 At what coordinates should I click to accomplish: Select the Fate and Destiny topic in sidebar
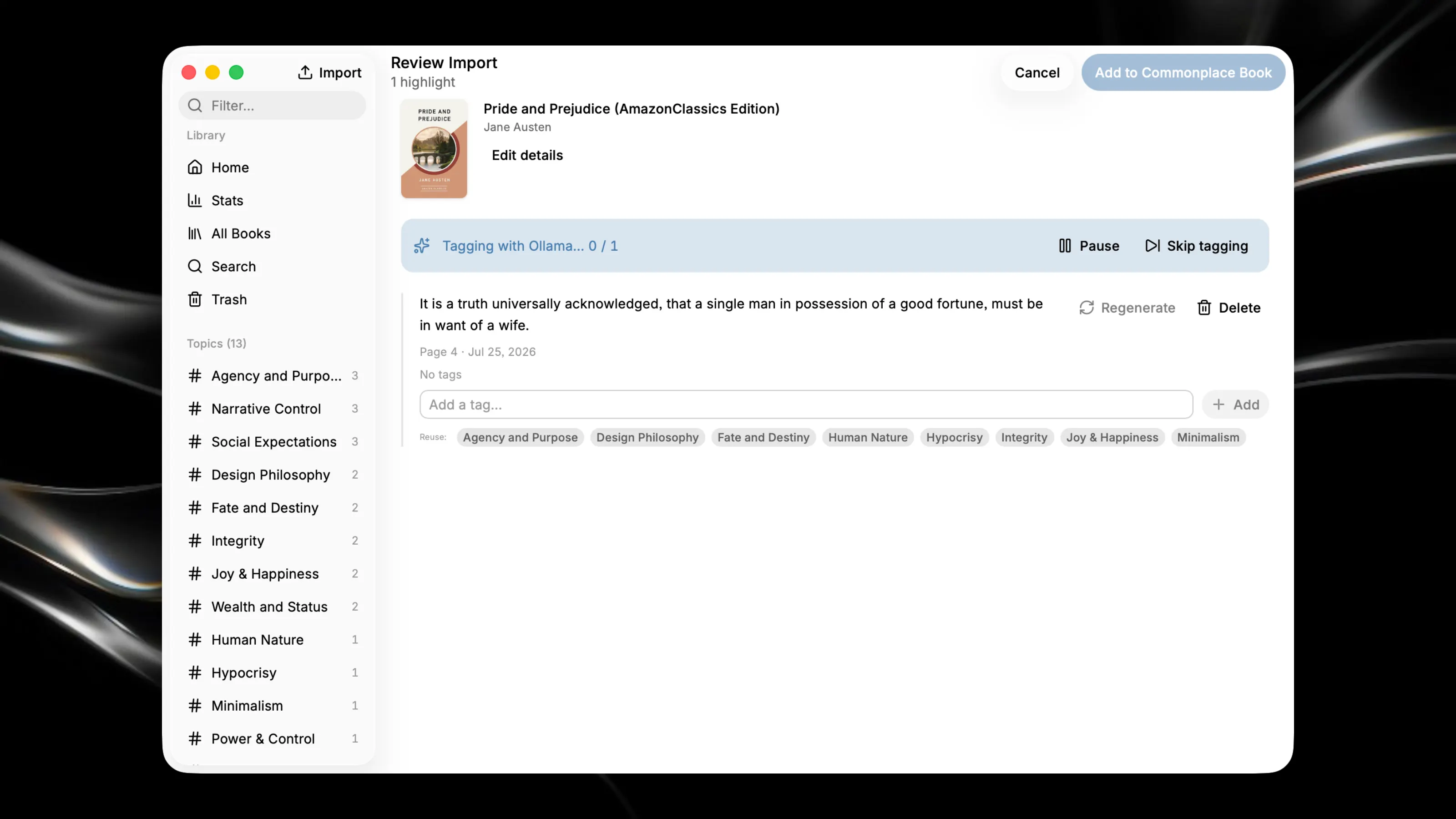pos(273,508)
